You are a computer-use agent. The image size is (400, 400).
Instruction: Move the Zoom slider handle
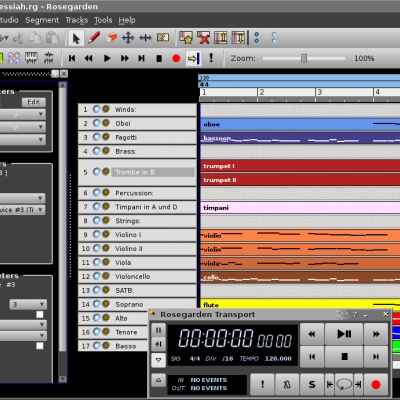(x=304, y=58)
